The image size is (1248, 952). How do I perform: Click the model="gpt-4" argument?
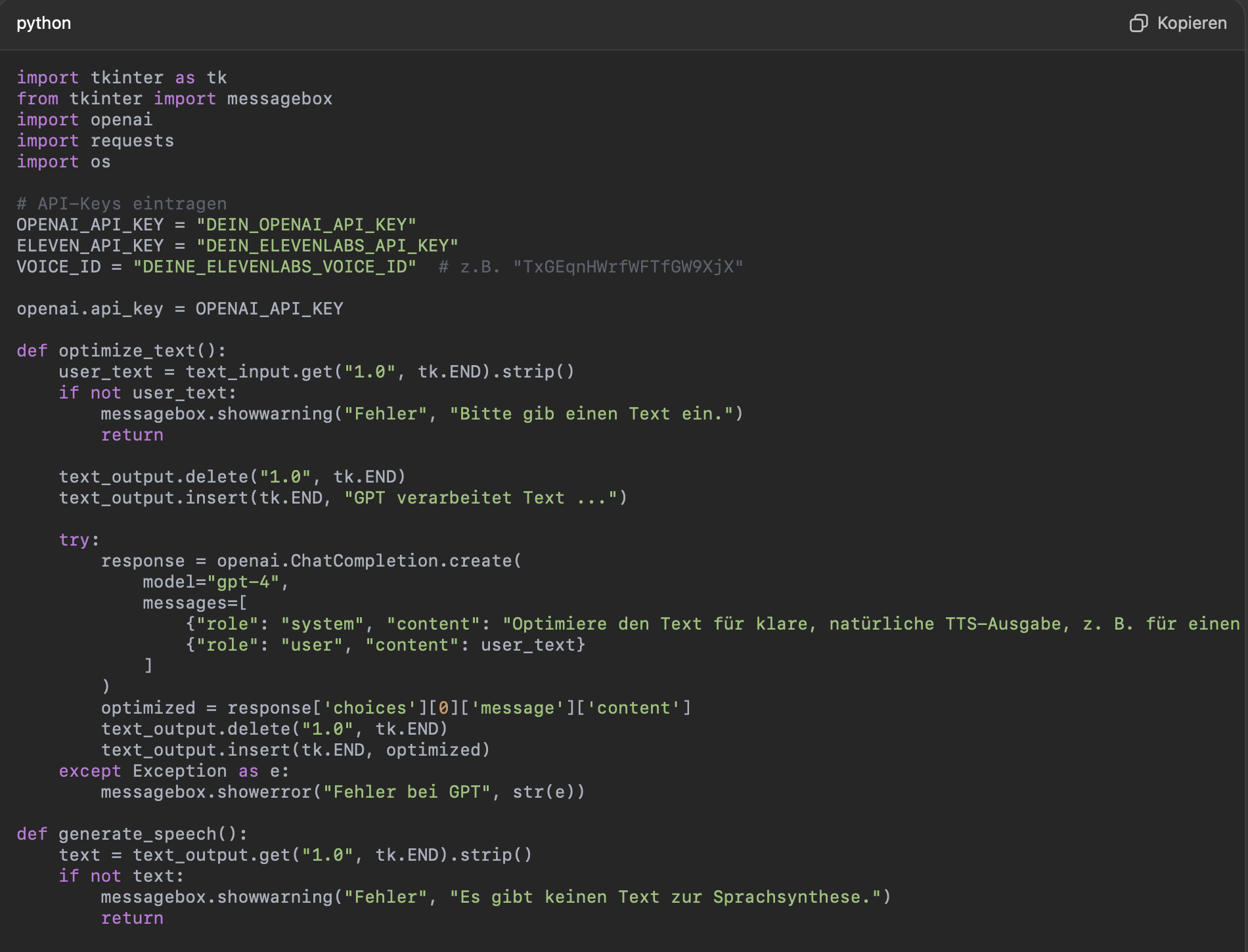(x=212, y=582)
